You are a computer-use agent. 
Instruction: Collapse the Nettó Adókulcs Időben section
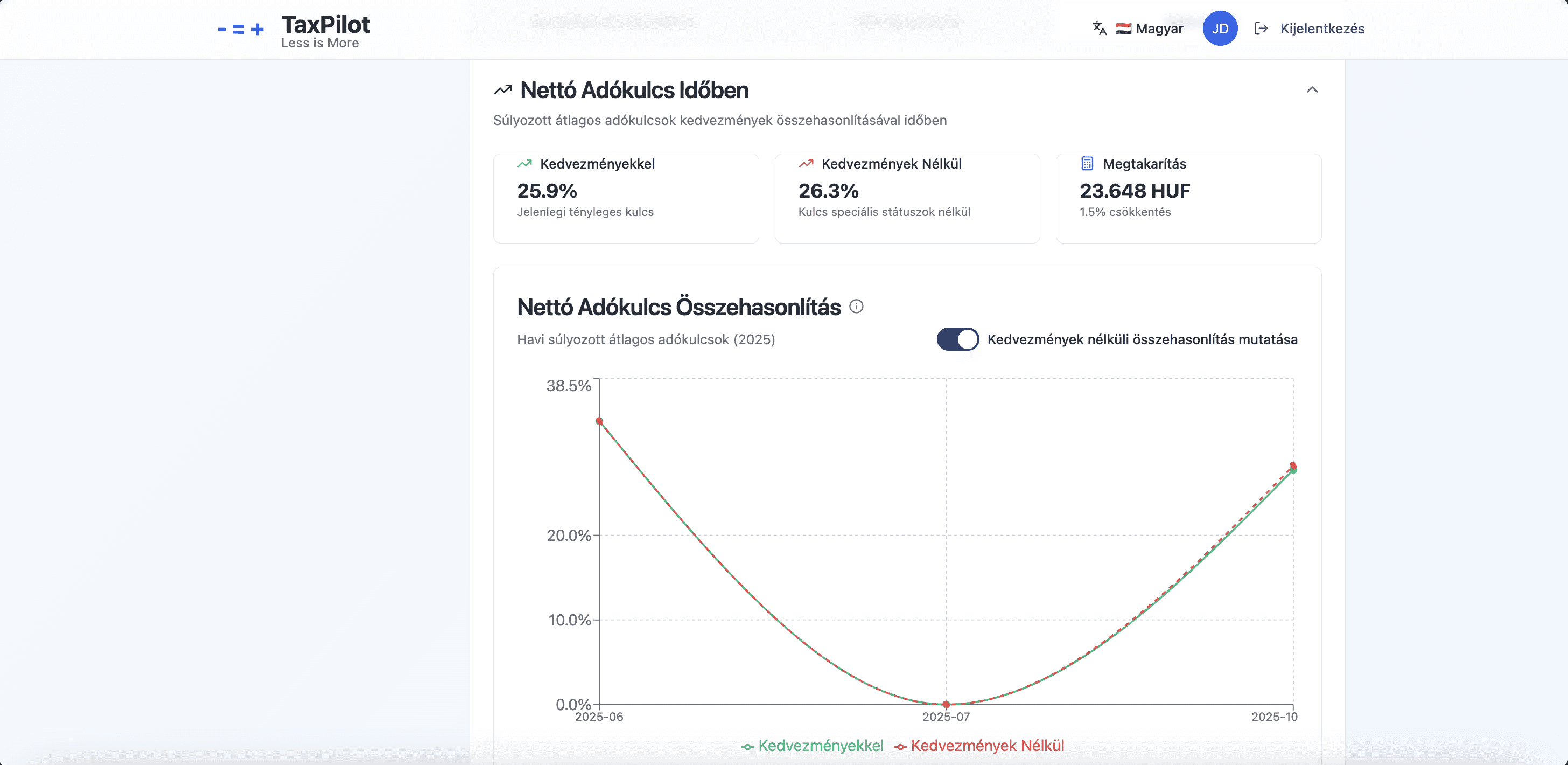click(x=1312, y=90)
